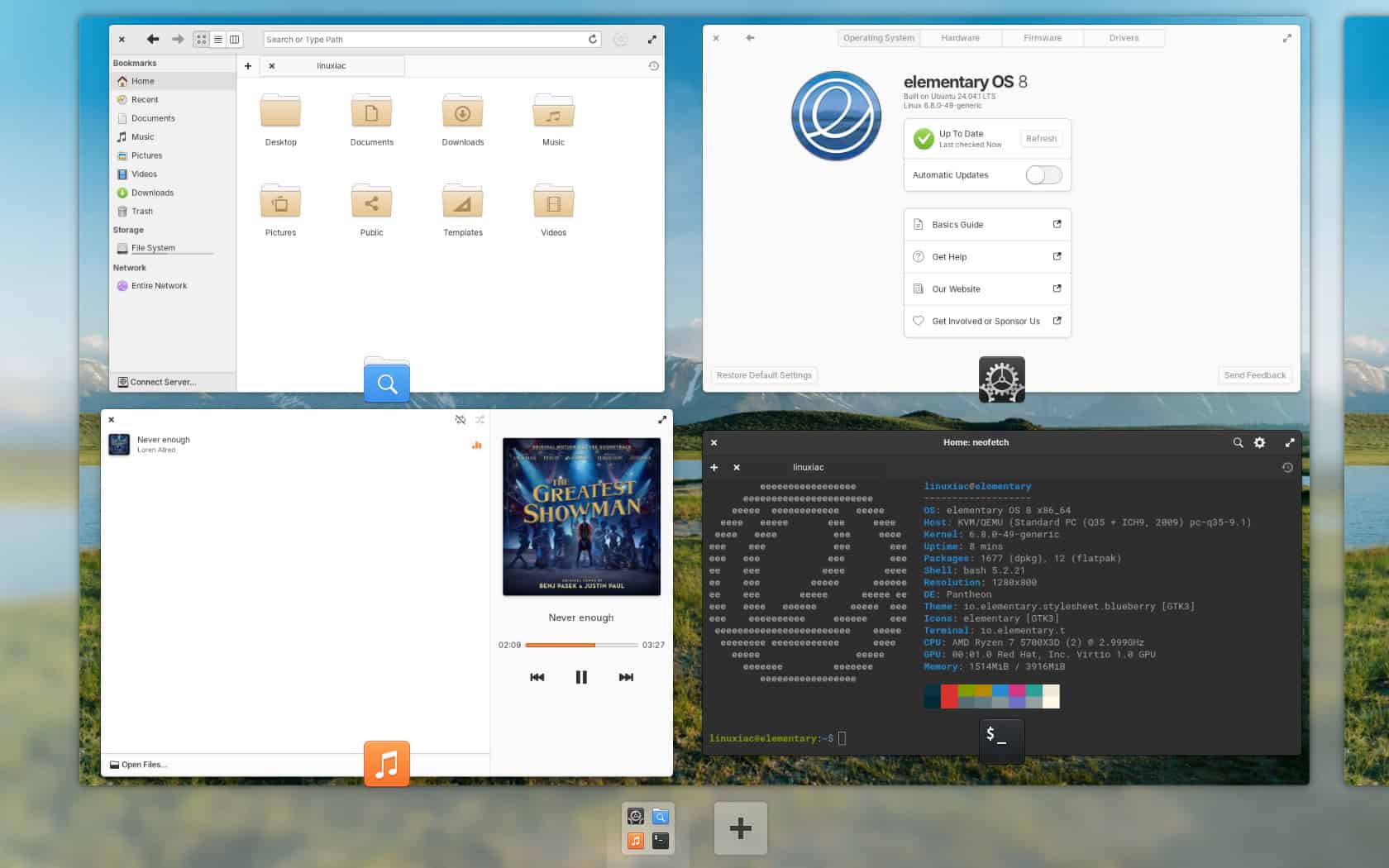Image resolution: width=1389 pixels, height=868 pixels.
Task: Click the Refresh updates button
Action: tap(1040, 138)
